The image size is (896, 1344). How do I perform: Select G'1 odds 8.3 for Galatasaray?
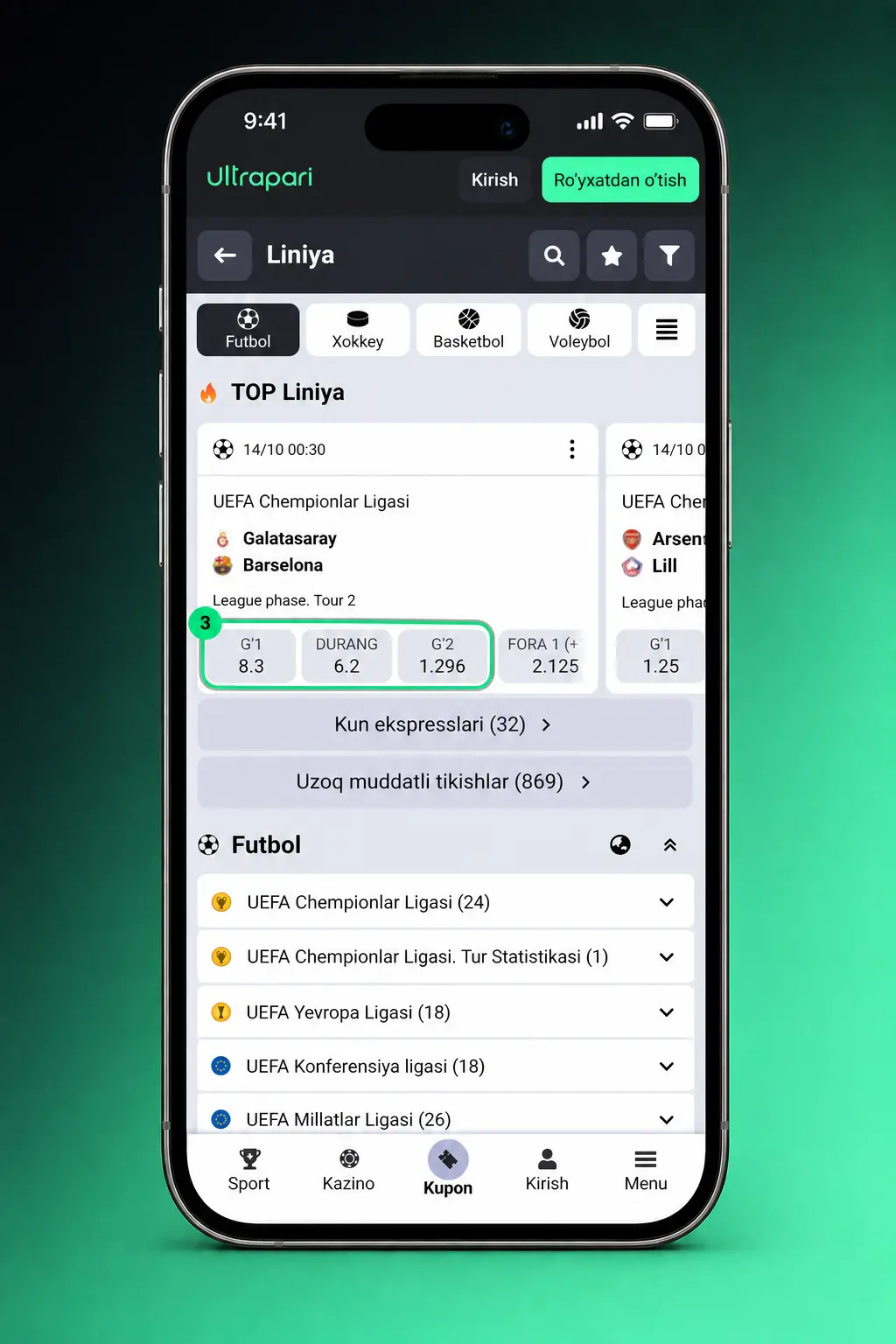click(x=251, y=655)
